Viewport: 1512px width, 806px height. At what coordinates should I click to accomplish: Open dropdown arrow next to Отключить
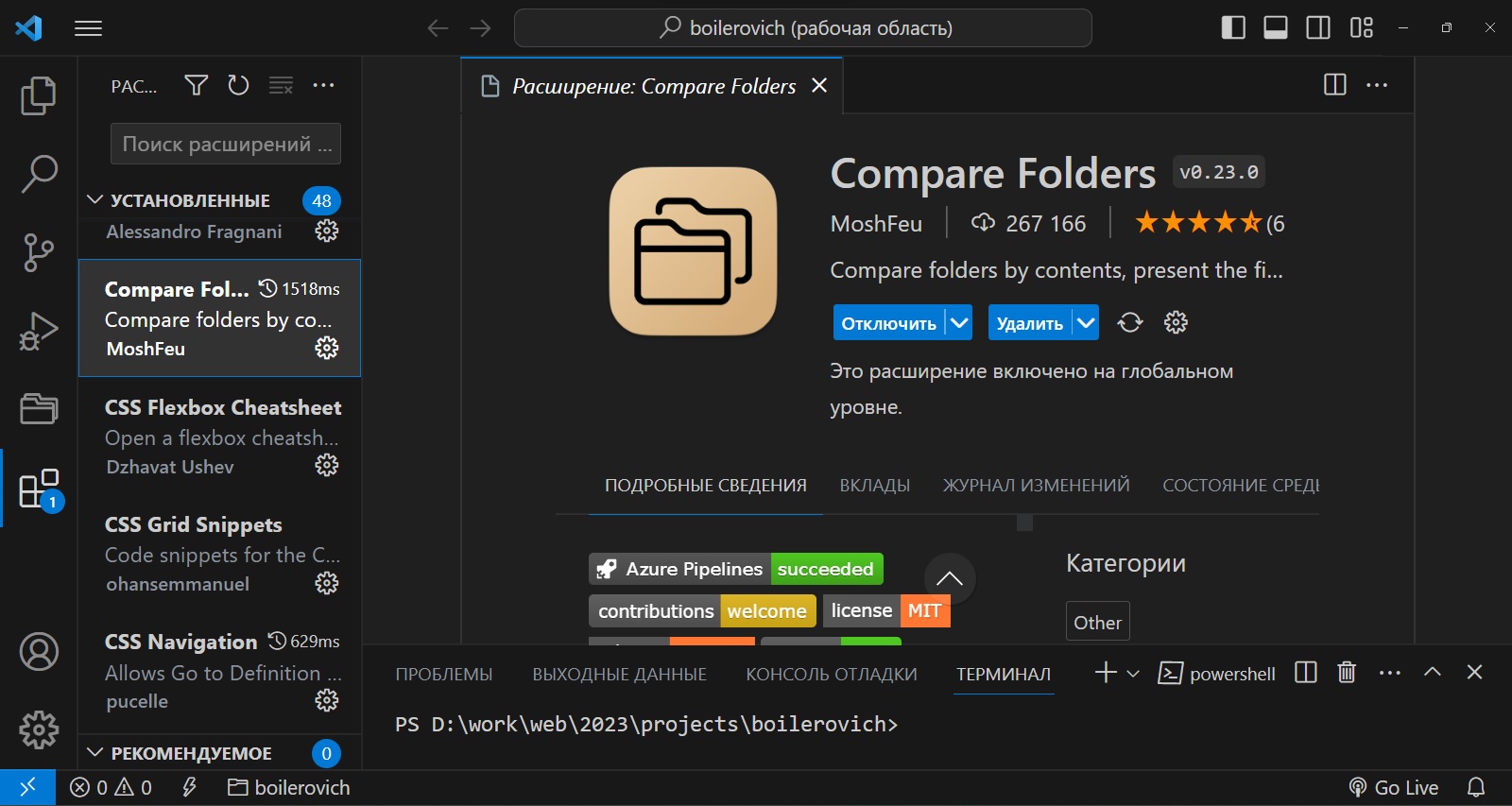959,322
